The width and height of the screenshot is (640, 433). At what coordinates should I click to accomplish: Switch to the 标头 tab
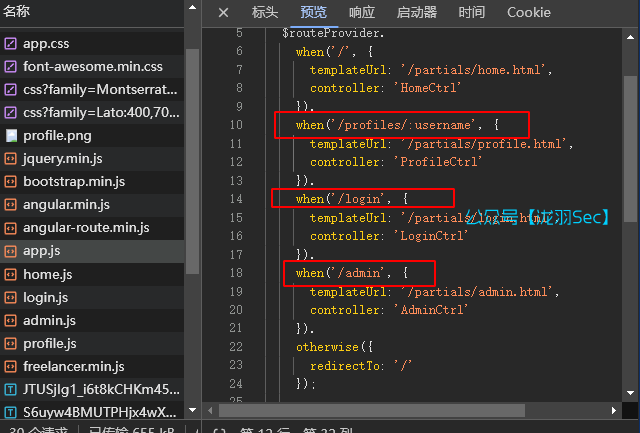click(265, 12)
